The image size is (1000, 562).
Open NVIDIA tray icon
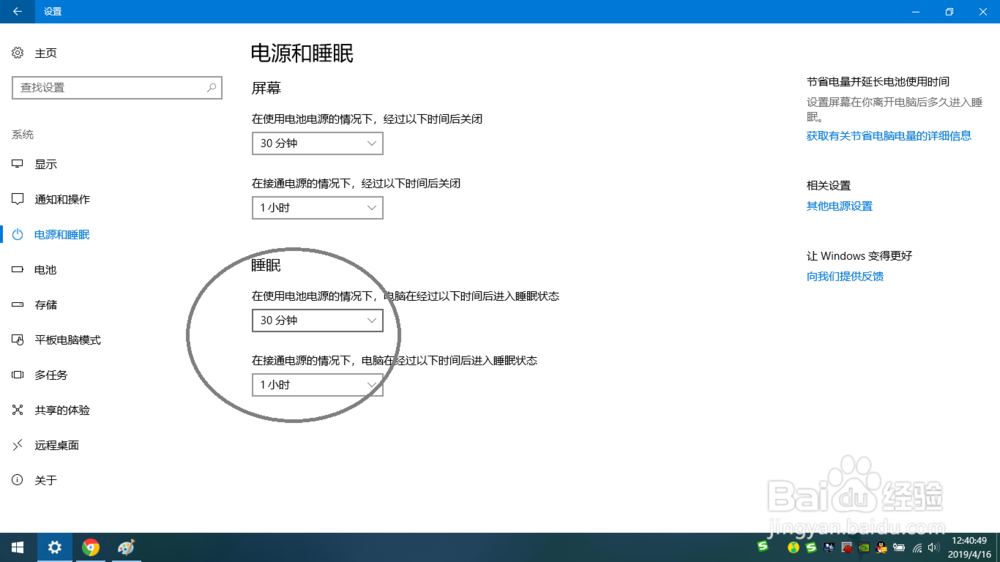click(x=864, y=547)
